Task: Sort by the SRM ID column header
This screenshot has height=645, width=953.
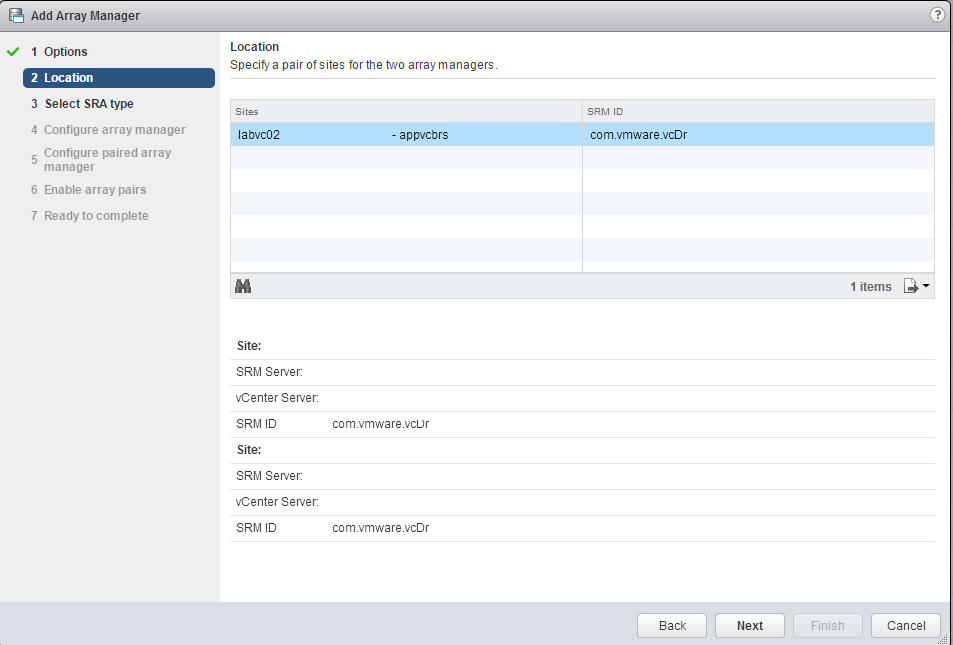Action: point(757,111)
